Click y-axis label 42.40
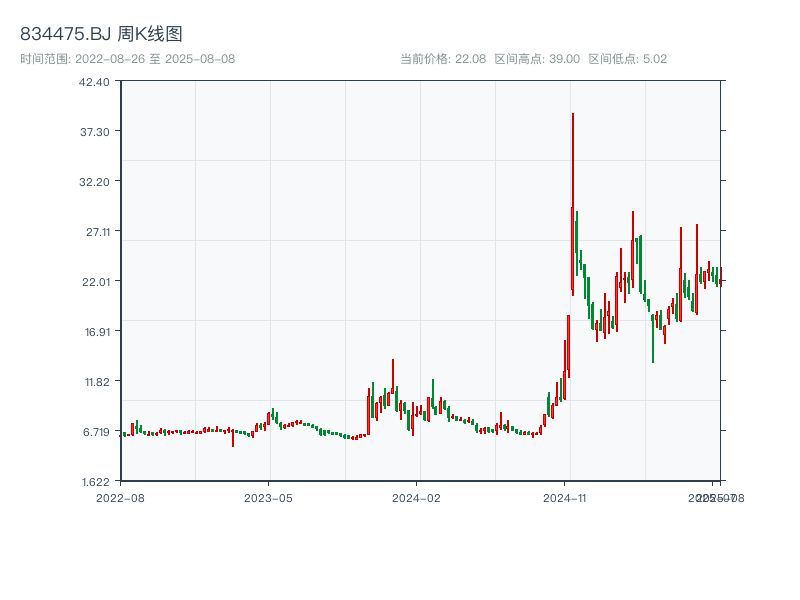The image size is (800, 600). [x=94, y=82]
